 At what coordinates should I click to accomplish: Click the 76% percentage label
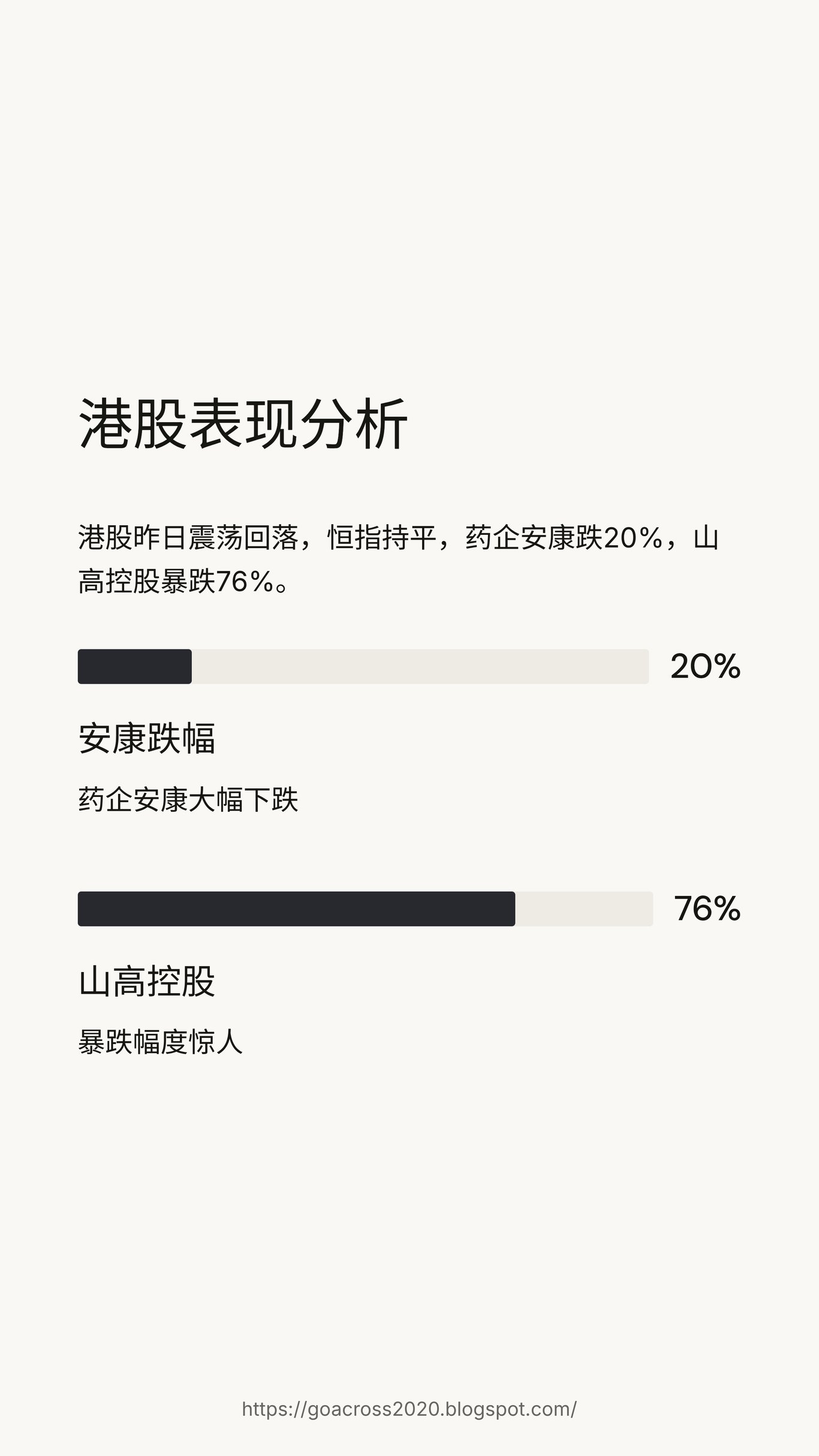click(x=707, y=909)
